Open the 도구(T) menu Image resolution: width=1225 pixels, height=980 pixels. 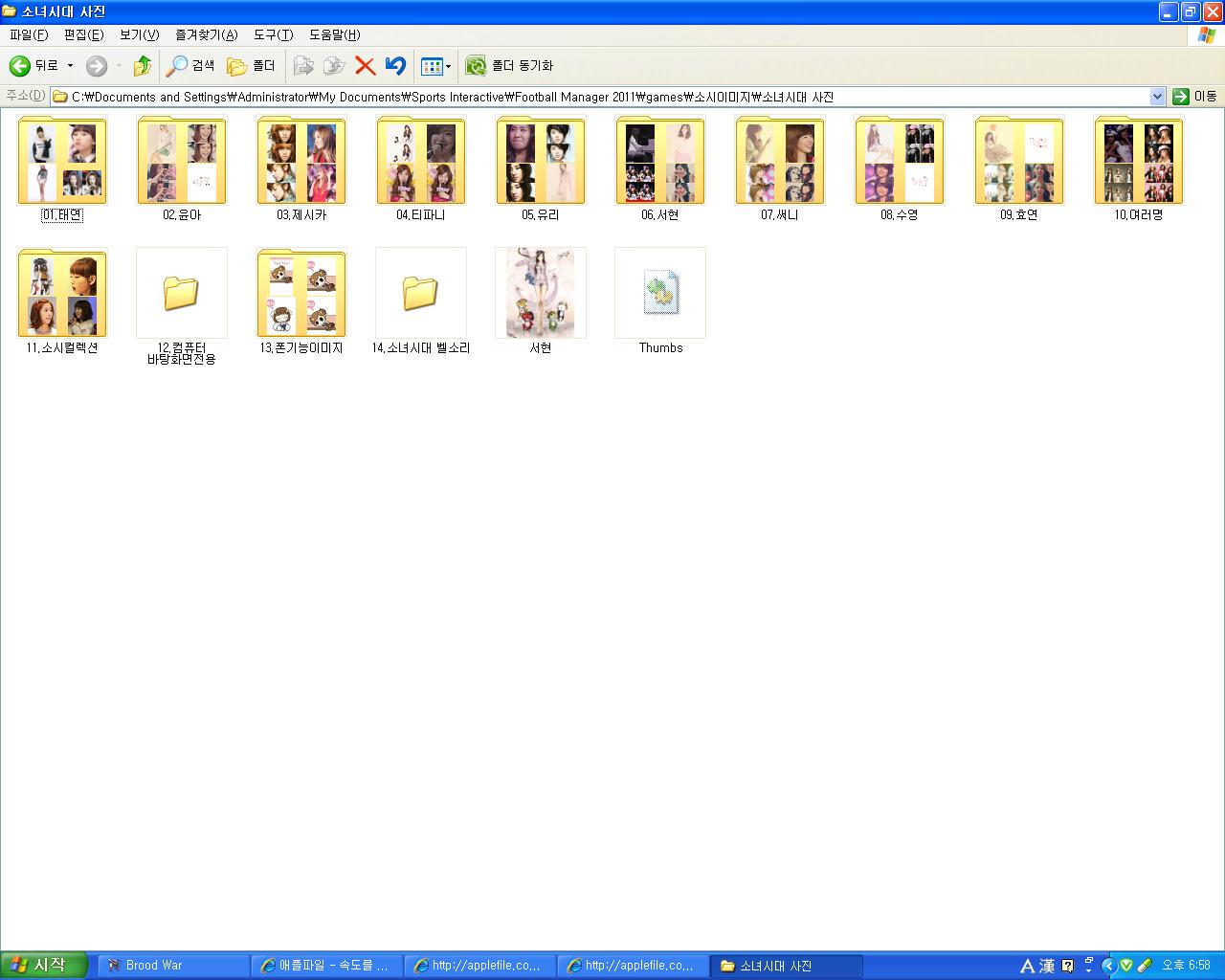[273, 34]
